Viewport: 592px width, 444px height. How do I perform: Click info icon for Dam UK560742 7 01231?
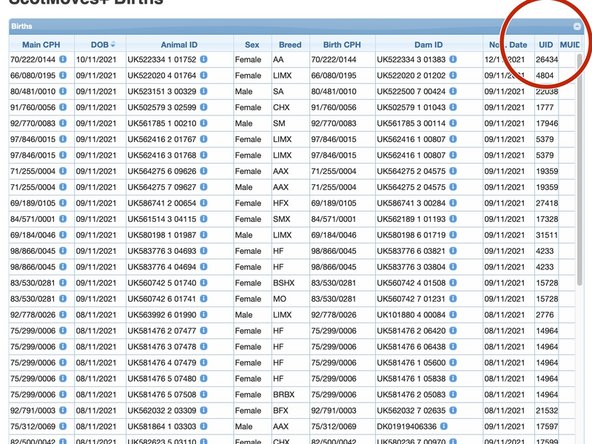453,299
